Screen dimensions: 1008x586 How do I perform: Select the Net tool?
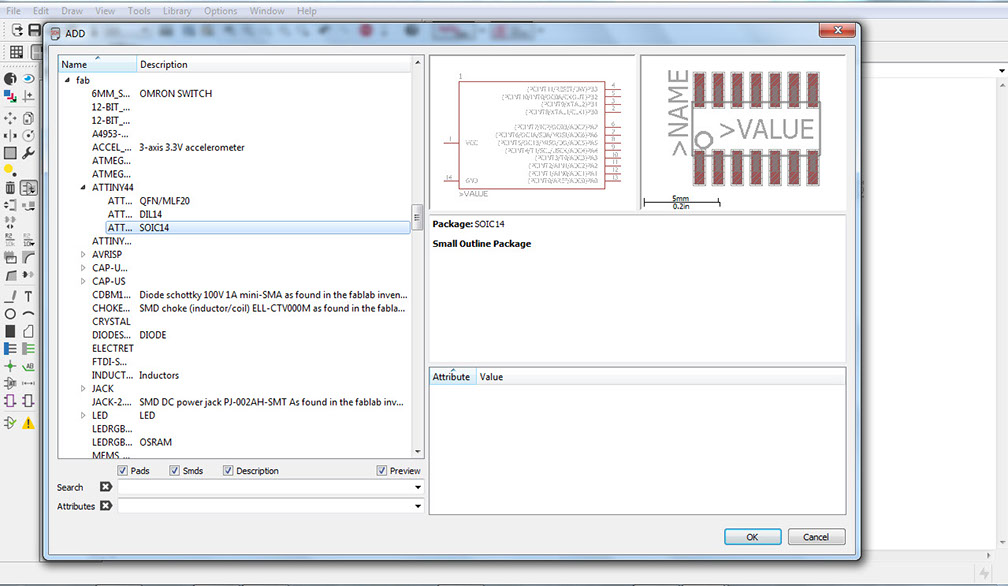click(x=28, y=348)
